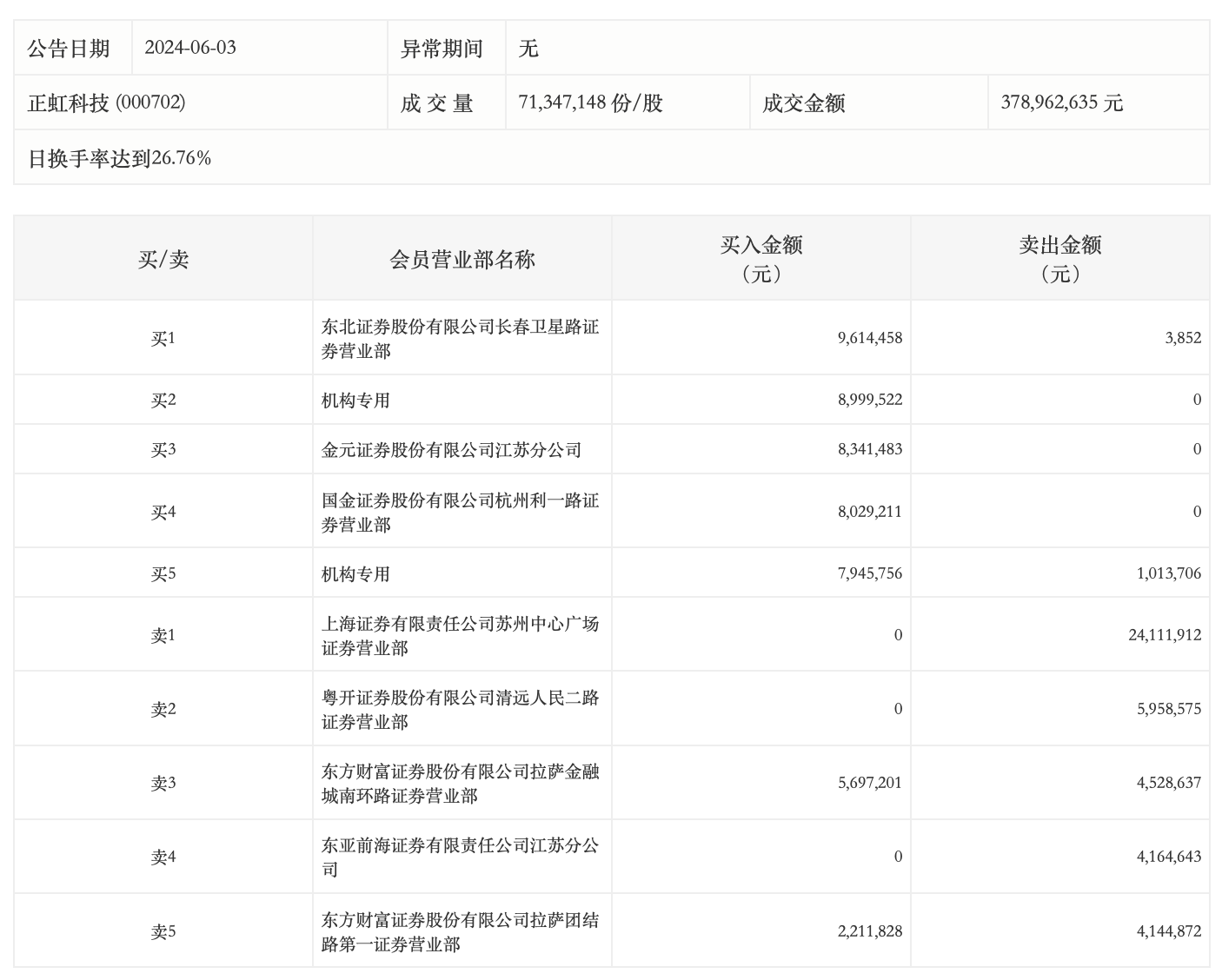
Task: Click the 成交量 label
Action: (x=437, y=103)
